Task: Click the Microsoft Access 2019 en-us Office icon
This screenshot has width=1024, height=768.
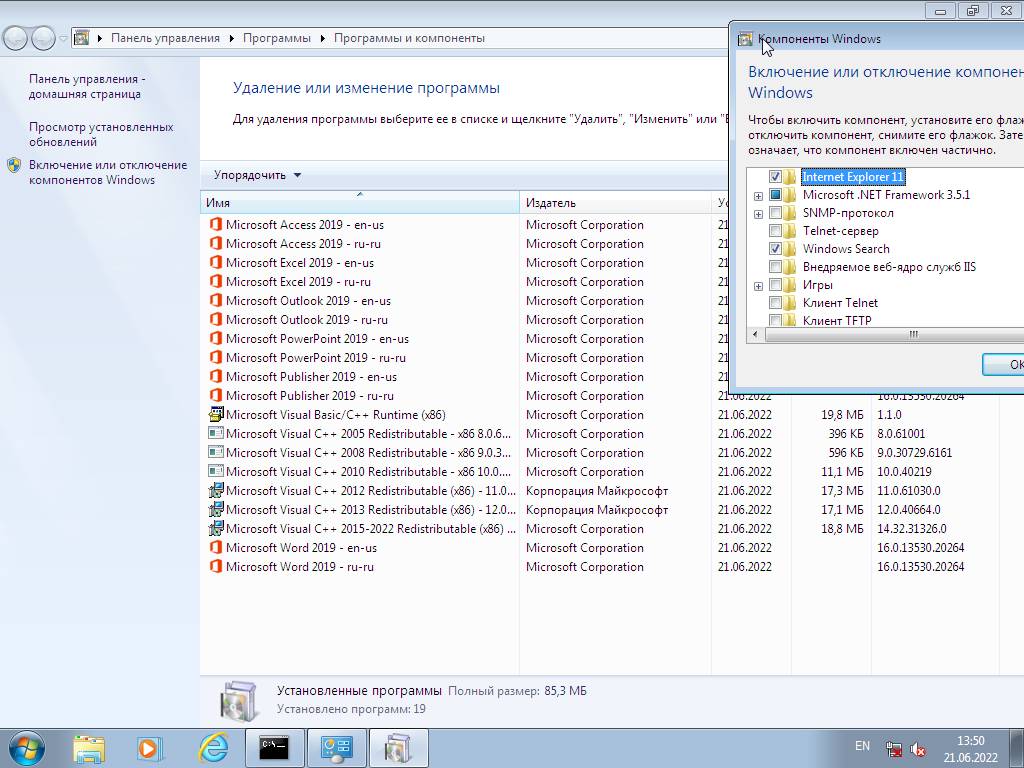Action: 216,225
